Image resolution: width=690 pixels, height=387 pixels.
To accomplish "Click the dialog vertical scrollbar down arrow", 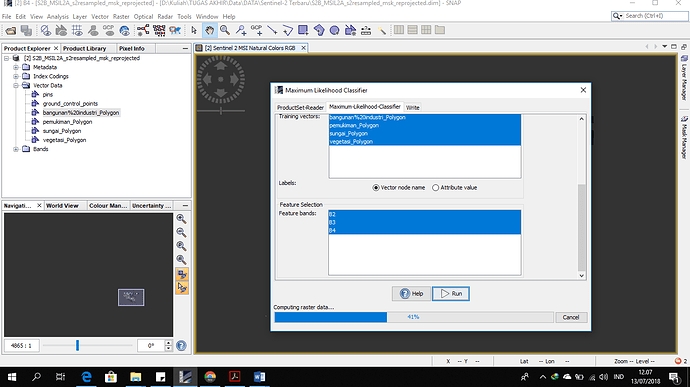I will click(x=582, y=276).
